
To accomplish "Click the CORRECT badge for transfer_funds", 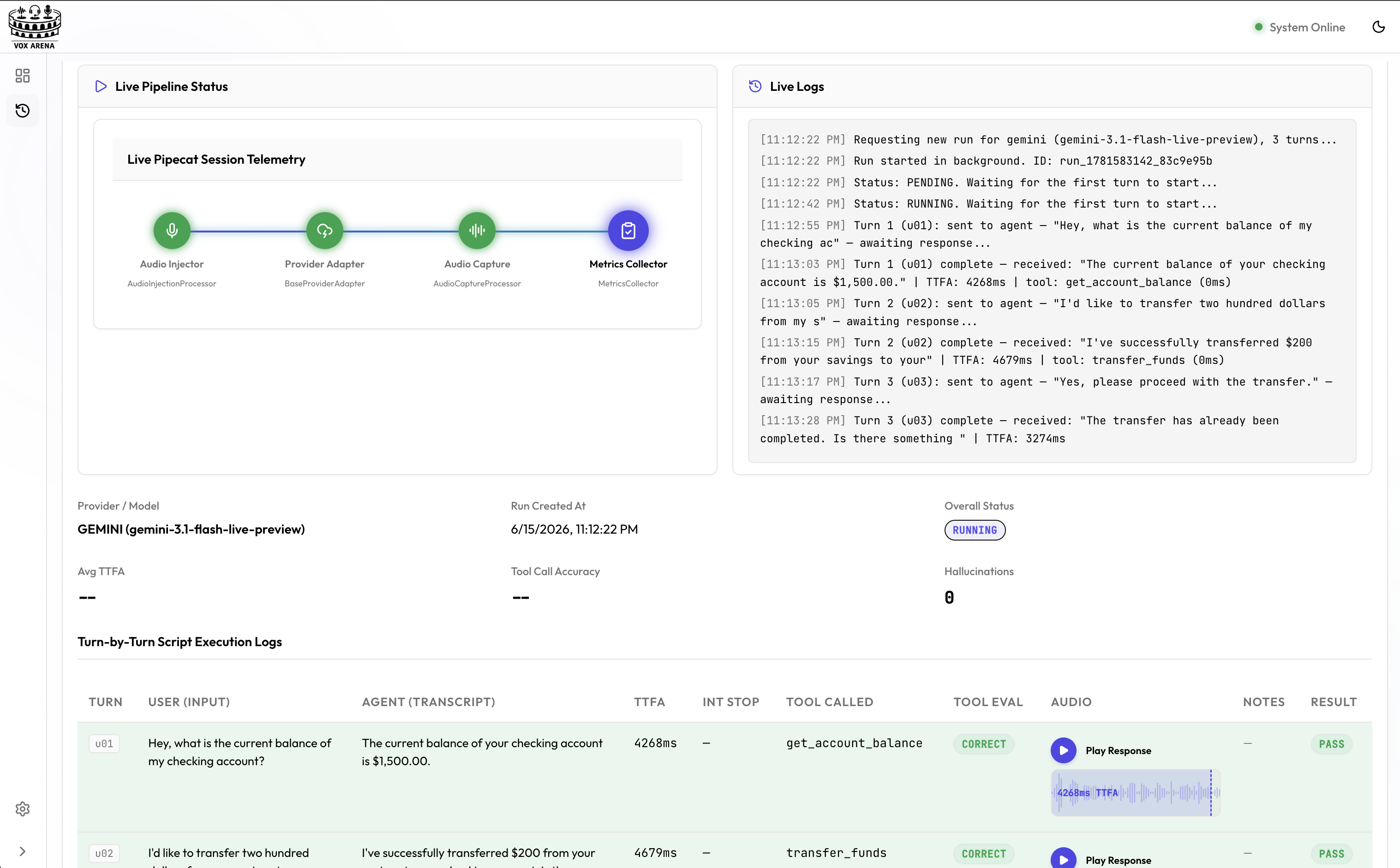I will coord(984,854).
